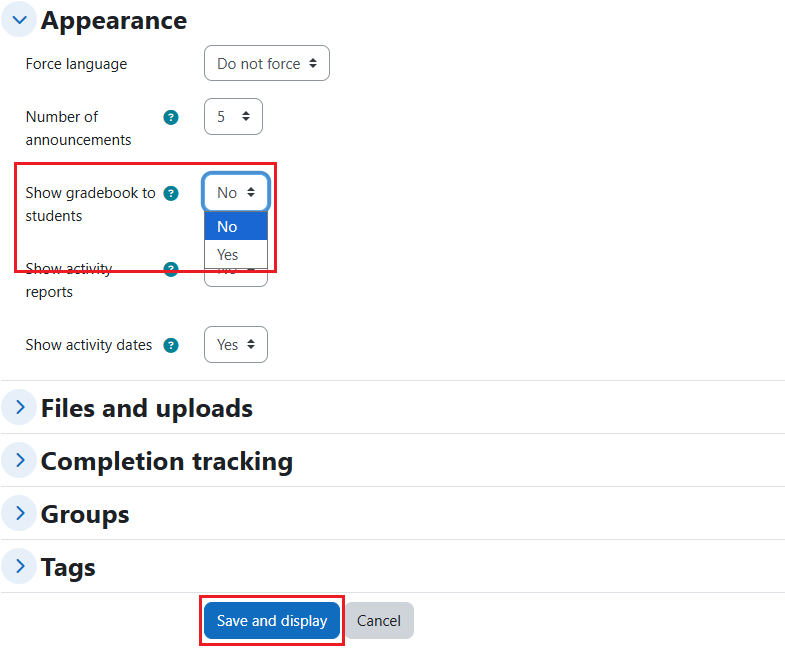Expand the Completion tracking section
785x652 pixels.
pos(19,460)
